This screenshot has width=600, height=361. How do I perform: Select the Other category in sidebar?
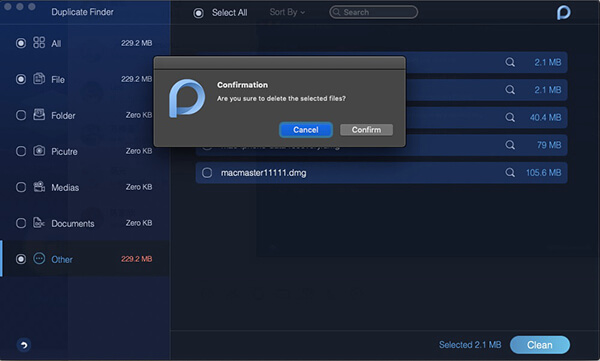[85, 259]
